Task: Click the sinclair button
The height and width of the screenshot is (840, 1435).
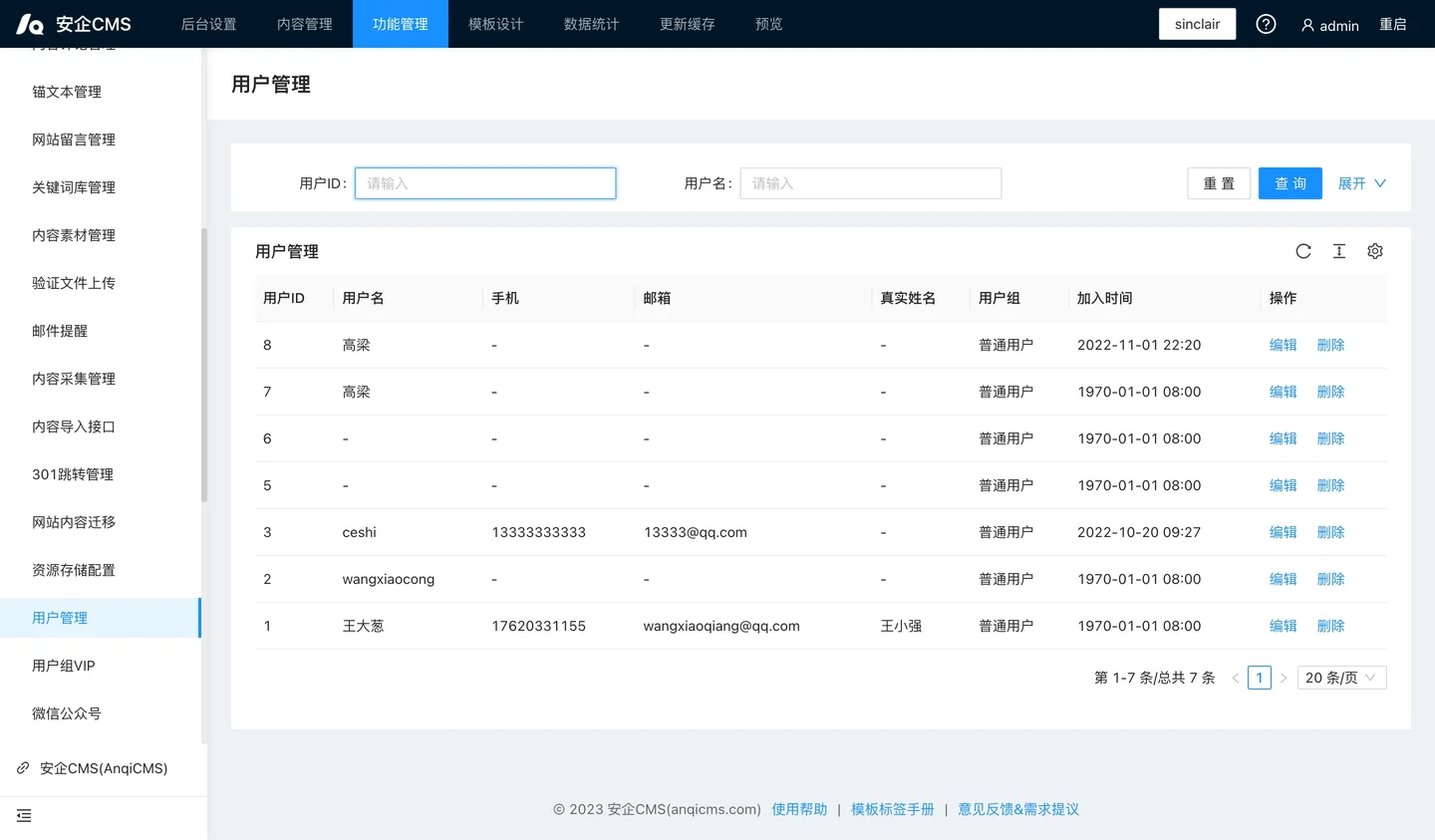Action: [1197, 24]
